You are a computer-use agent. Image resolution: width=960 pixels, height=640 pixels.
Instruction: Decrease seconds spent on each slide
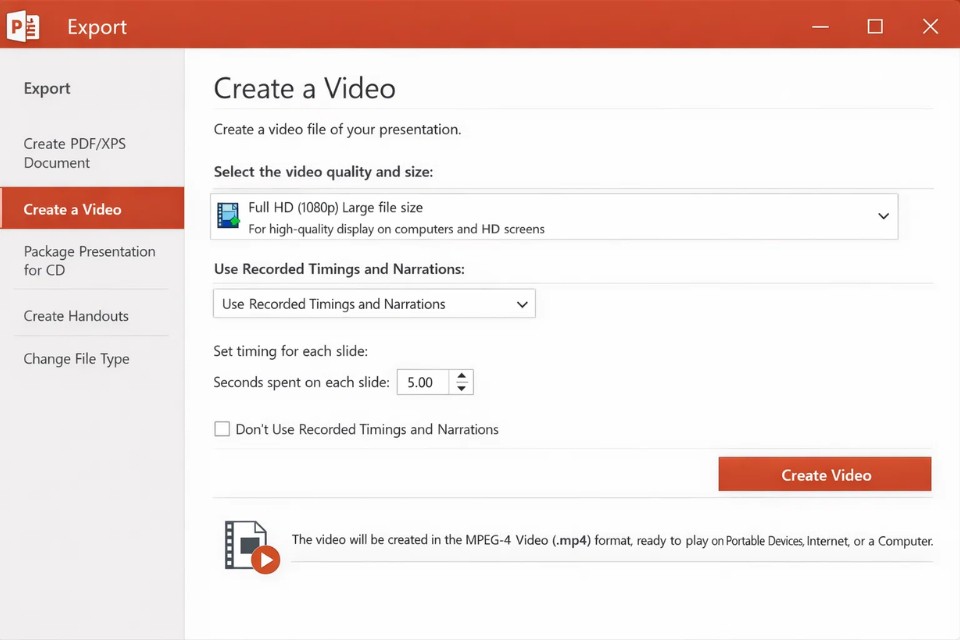[461, 387]
